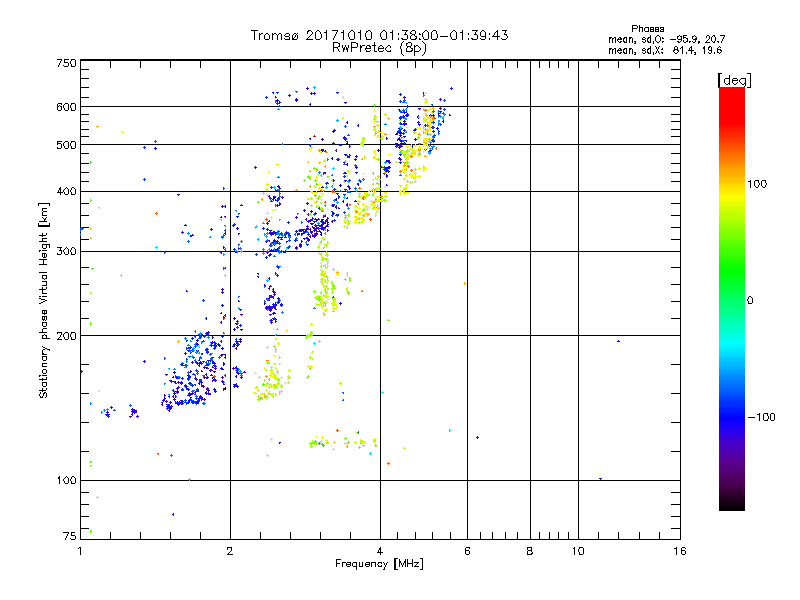
Task: Click the y-axis '750' tick label
Action: point(66,63)
